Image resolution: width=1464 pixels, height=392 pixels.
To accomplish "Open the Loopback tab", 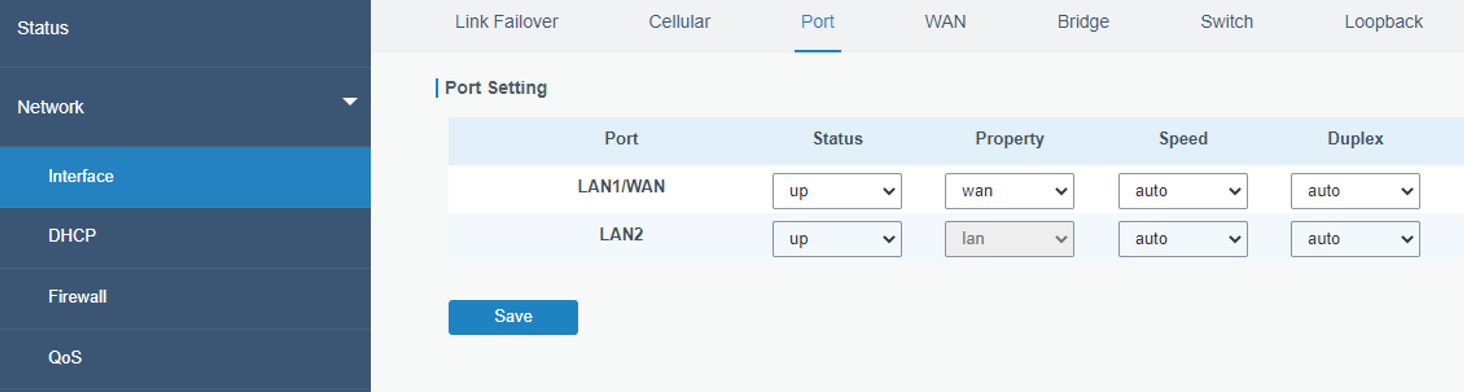I will click(1383, 22).
